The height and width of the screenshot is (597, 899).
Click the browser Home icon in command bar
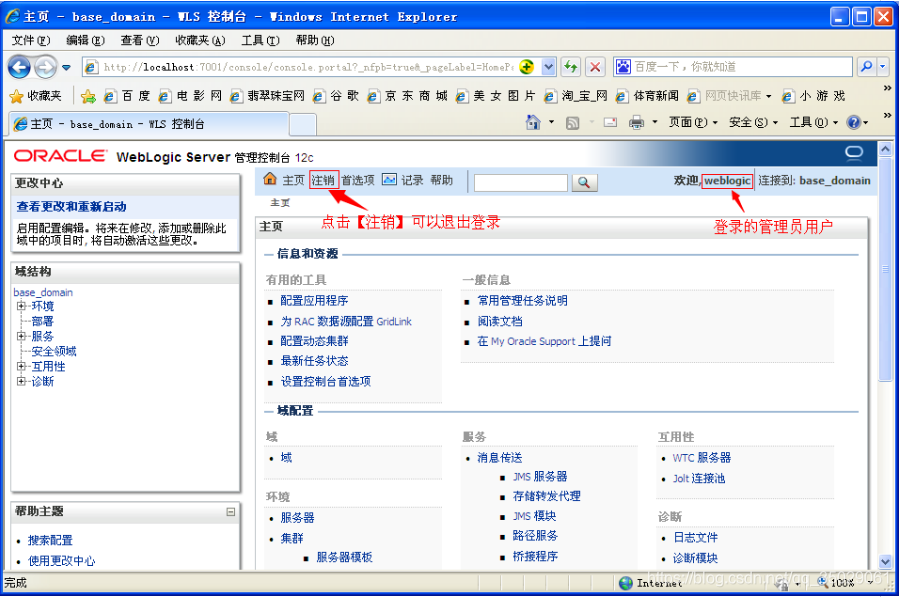(533, 122)
